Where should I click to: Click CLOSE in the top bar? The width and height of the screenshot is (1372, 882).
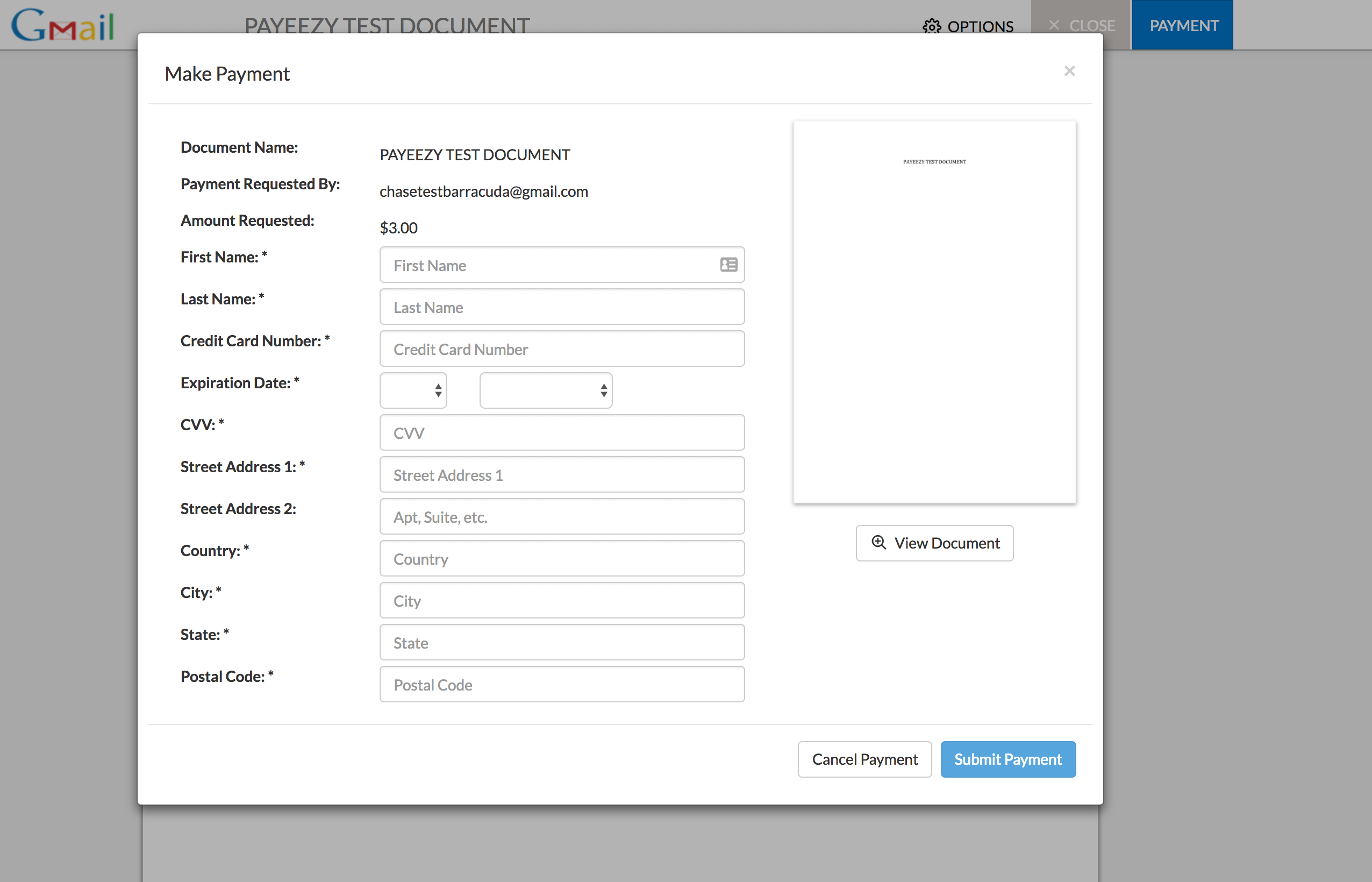(1081, 25)
